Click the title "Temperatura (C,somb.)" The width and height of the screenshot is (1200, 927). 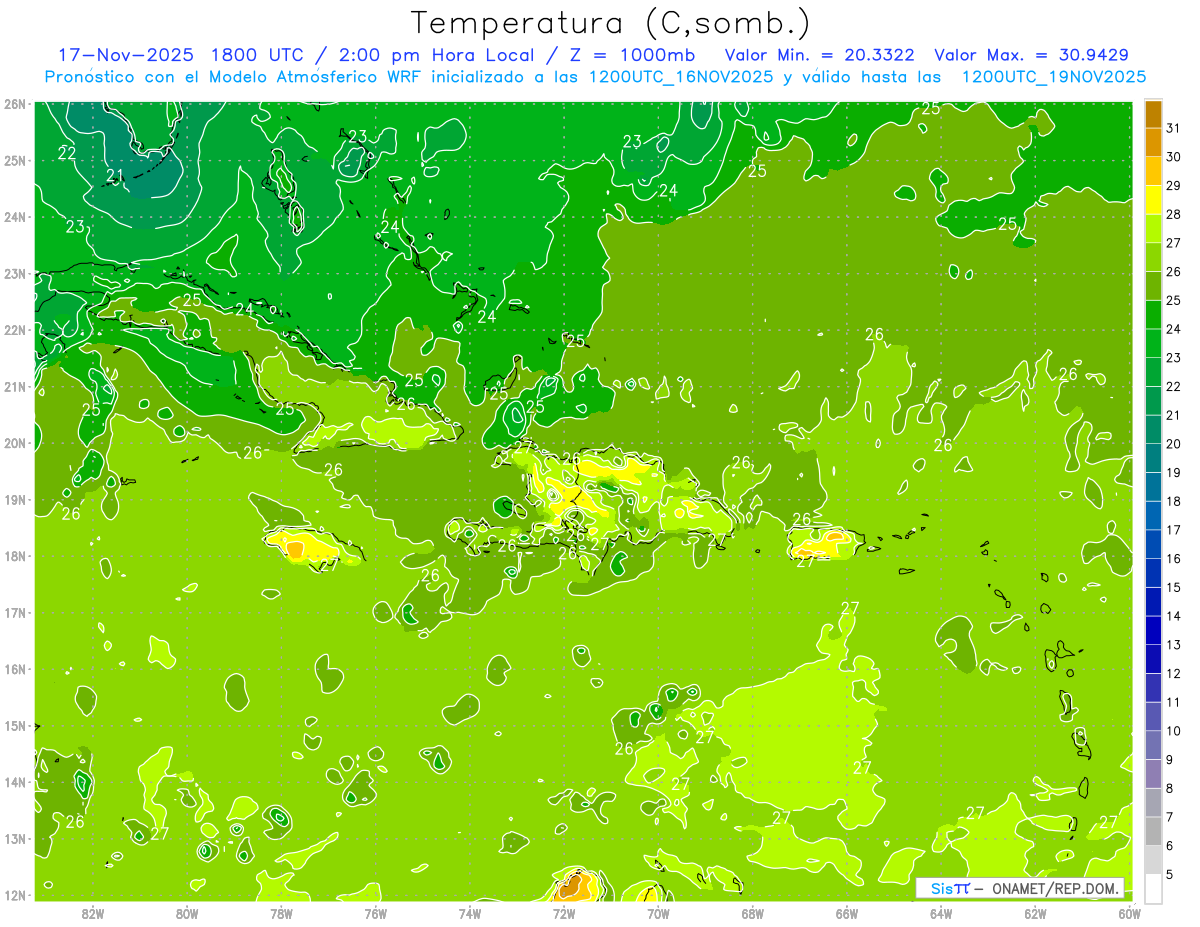611,23
